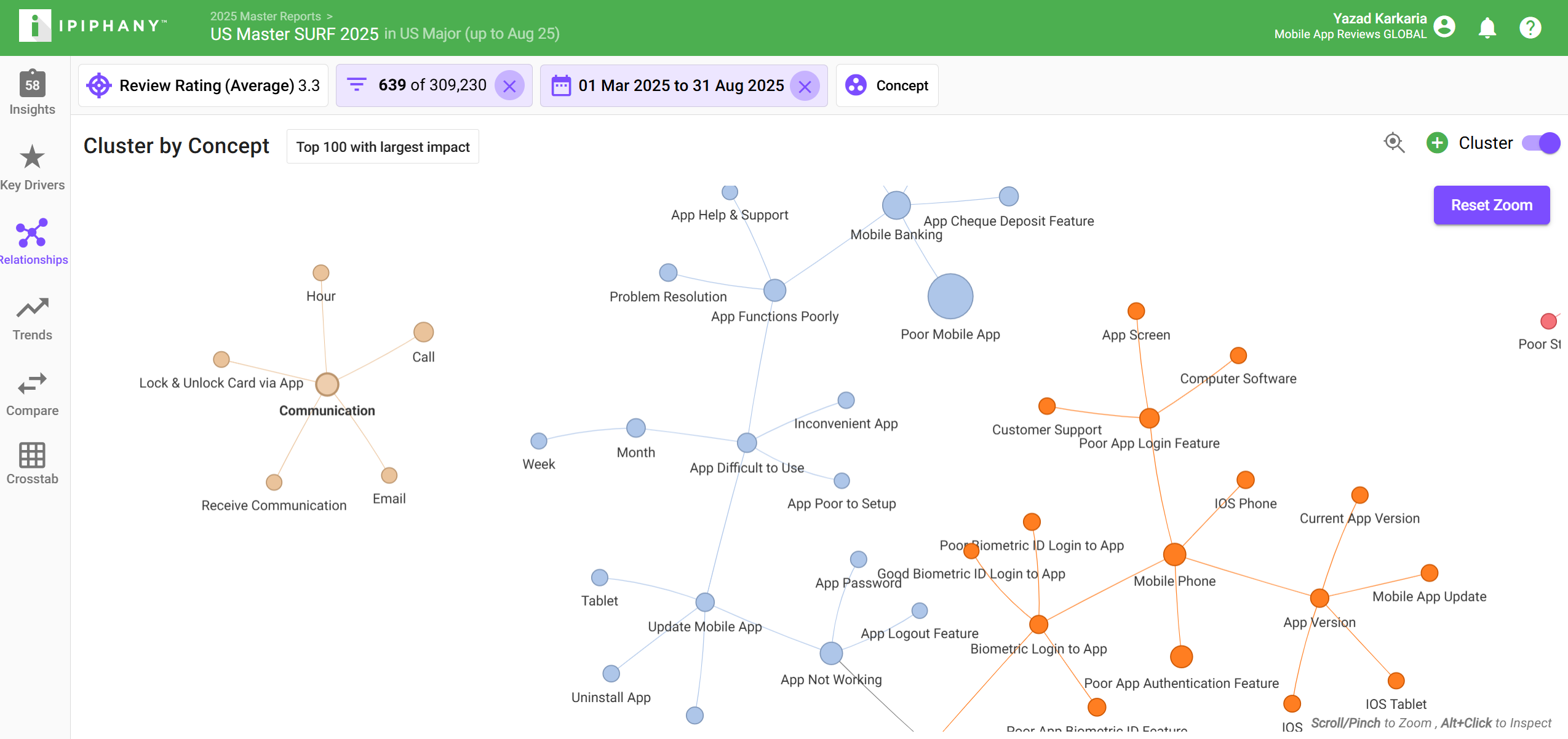Open the Concept selector
Image resolution: width=1568 pixels, height=739 pixels.
(887, 85)
